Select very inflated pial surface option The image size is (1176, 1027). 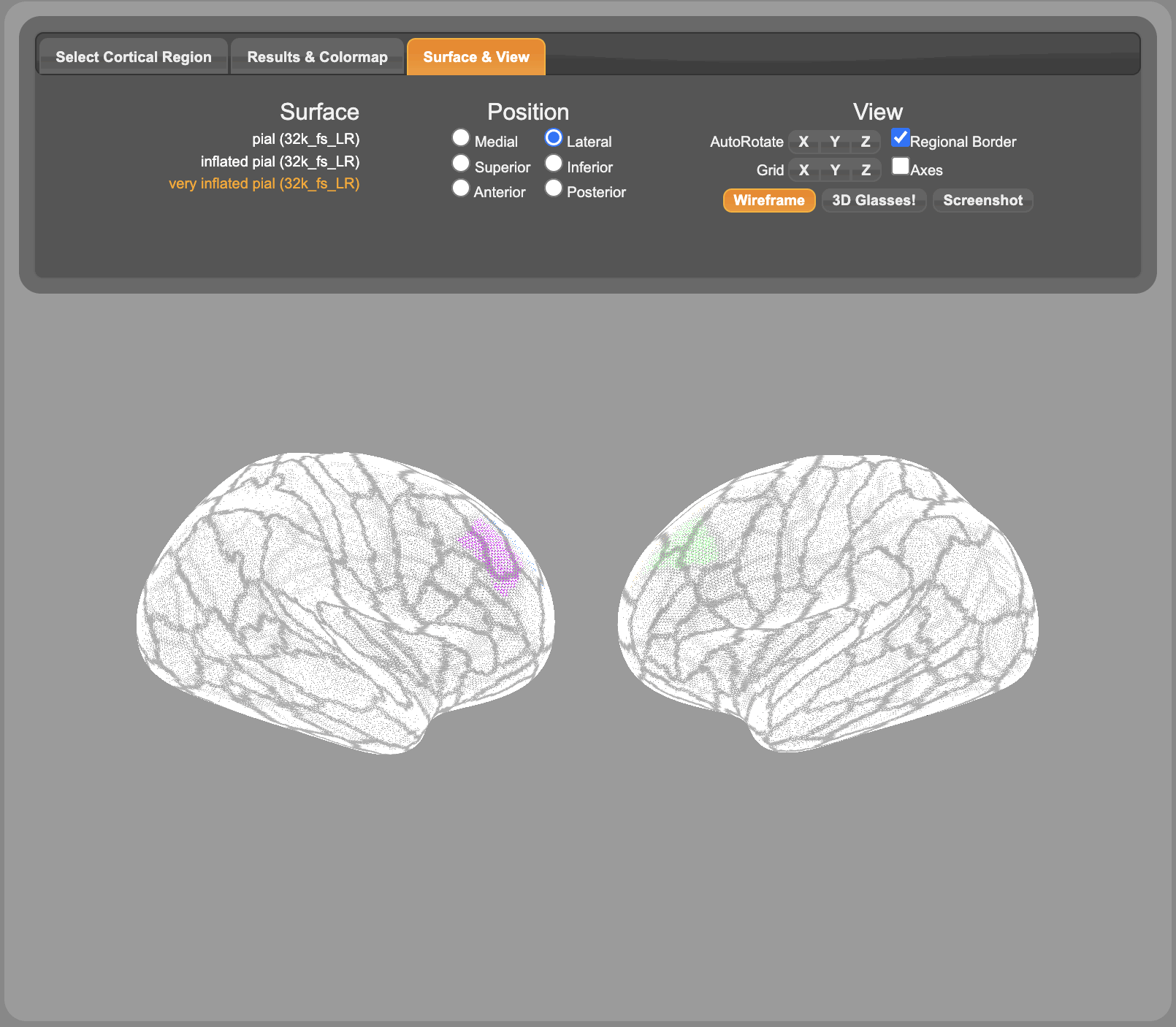tap(264, 183)
